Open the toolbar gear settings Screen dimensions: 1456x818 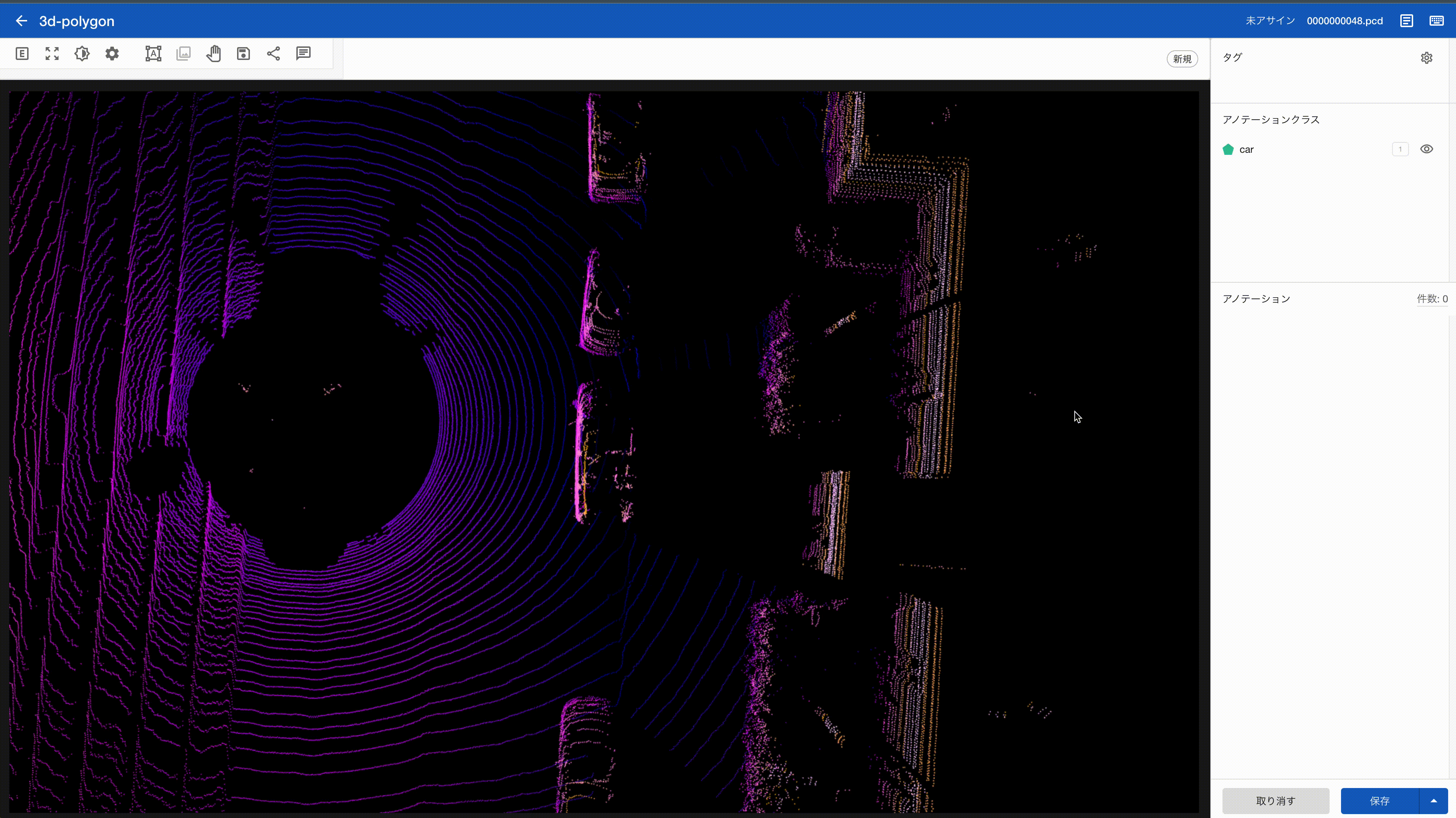tap(112, 54)
